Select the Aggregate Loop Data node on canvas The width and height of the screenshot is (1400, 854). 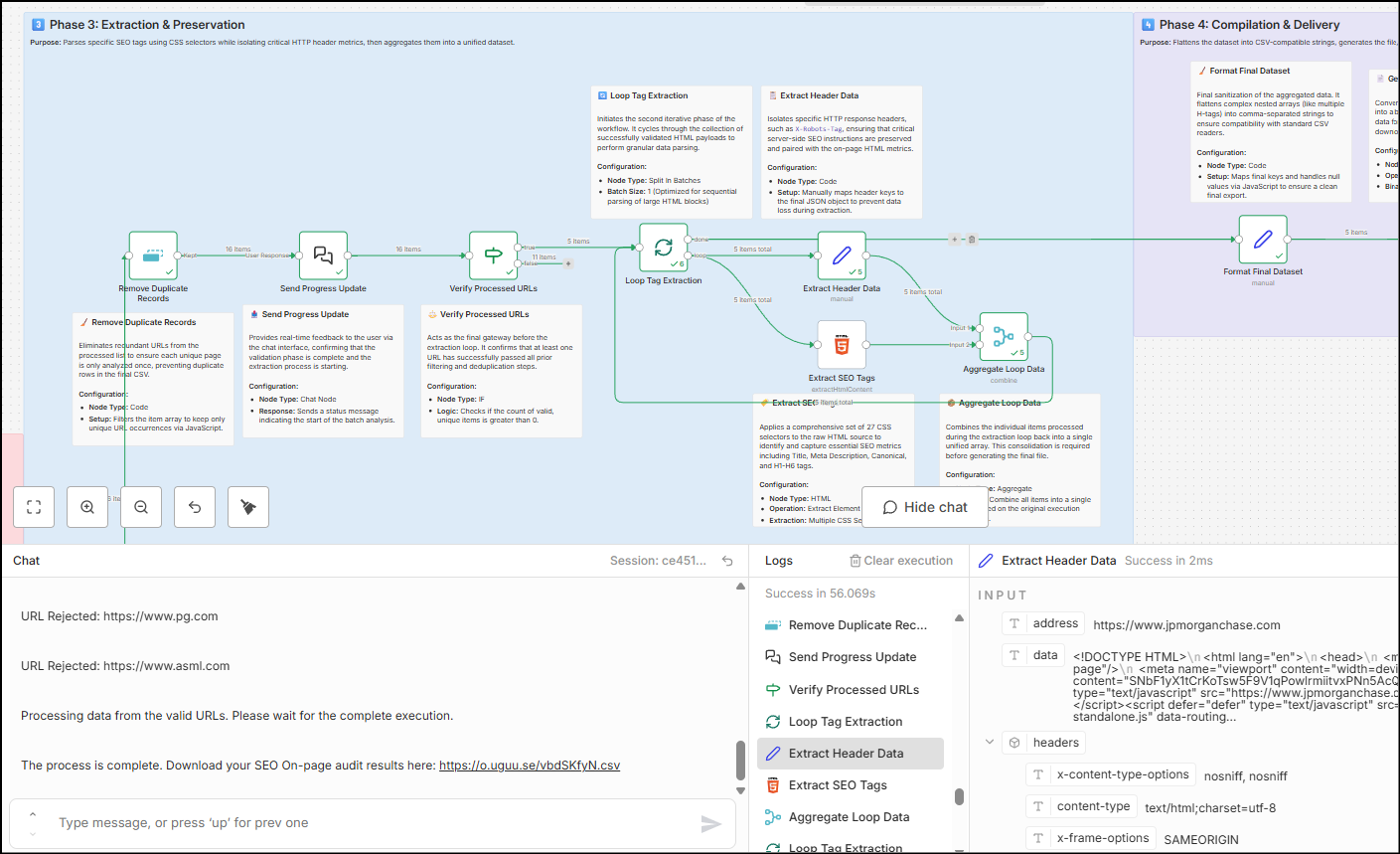tap(1004, 336)
